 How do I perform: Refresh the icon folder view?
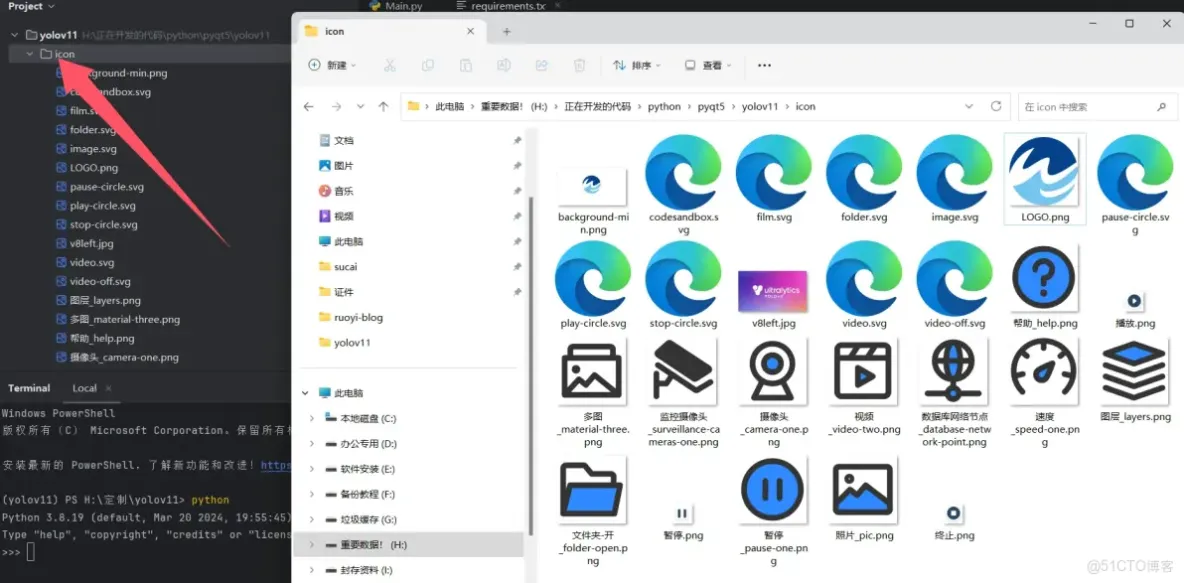pyautogui.click(x=996, y=106)
